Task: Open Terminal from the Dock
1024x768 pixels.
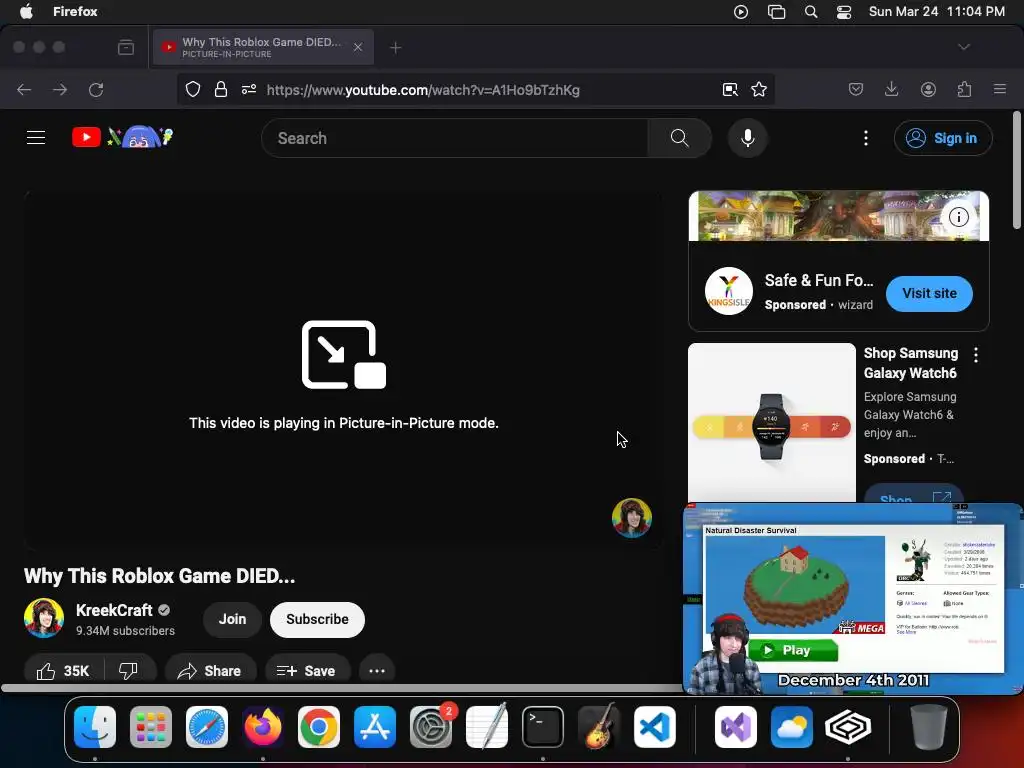Action: point(543,726)
